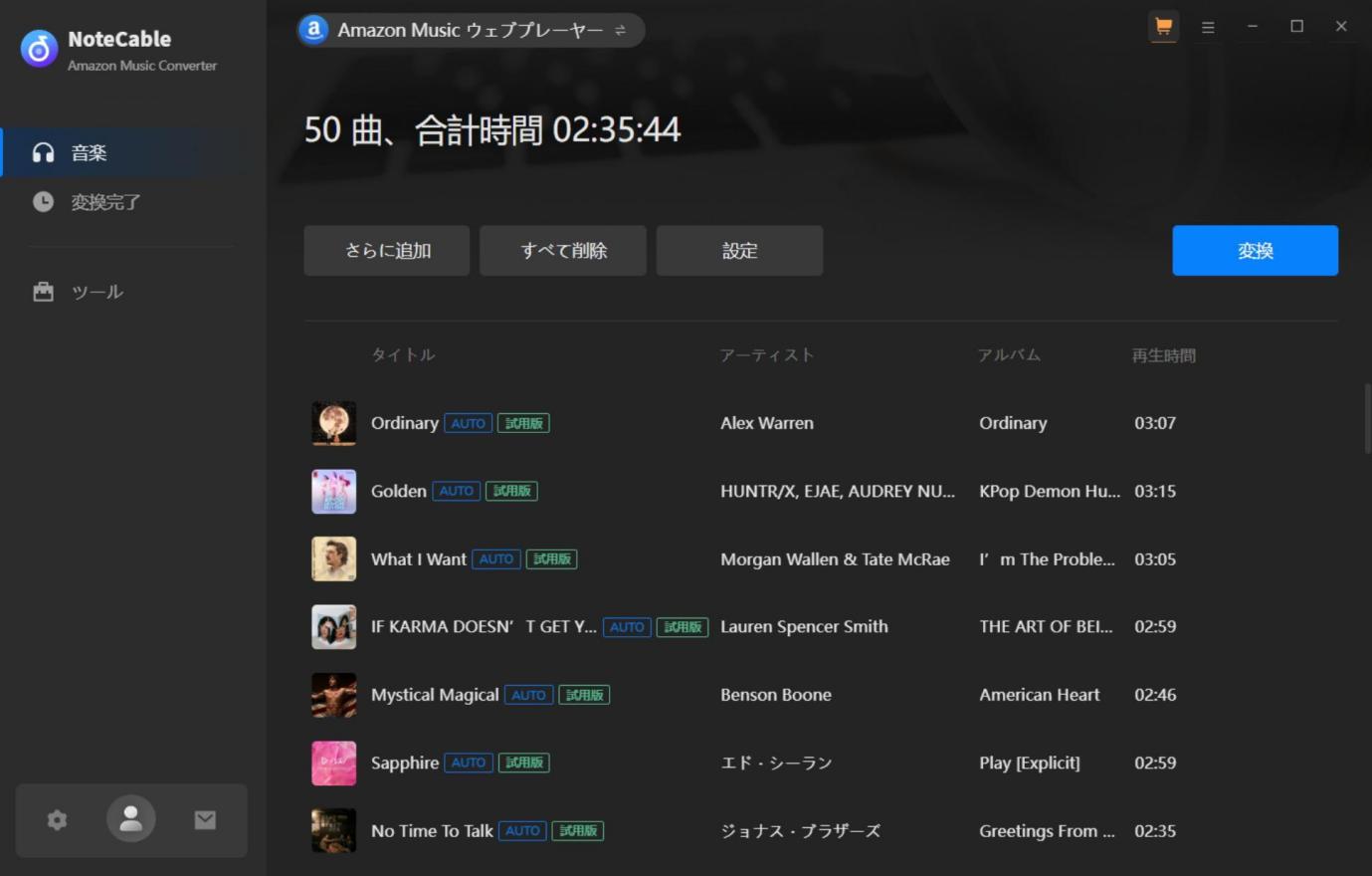Click album name American Heart
The image size is (1372, 876).
coord(1040,695)
